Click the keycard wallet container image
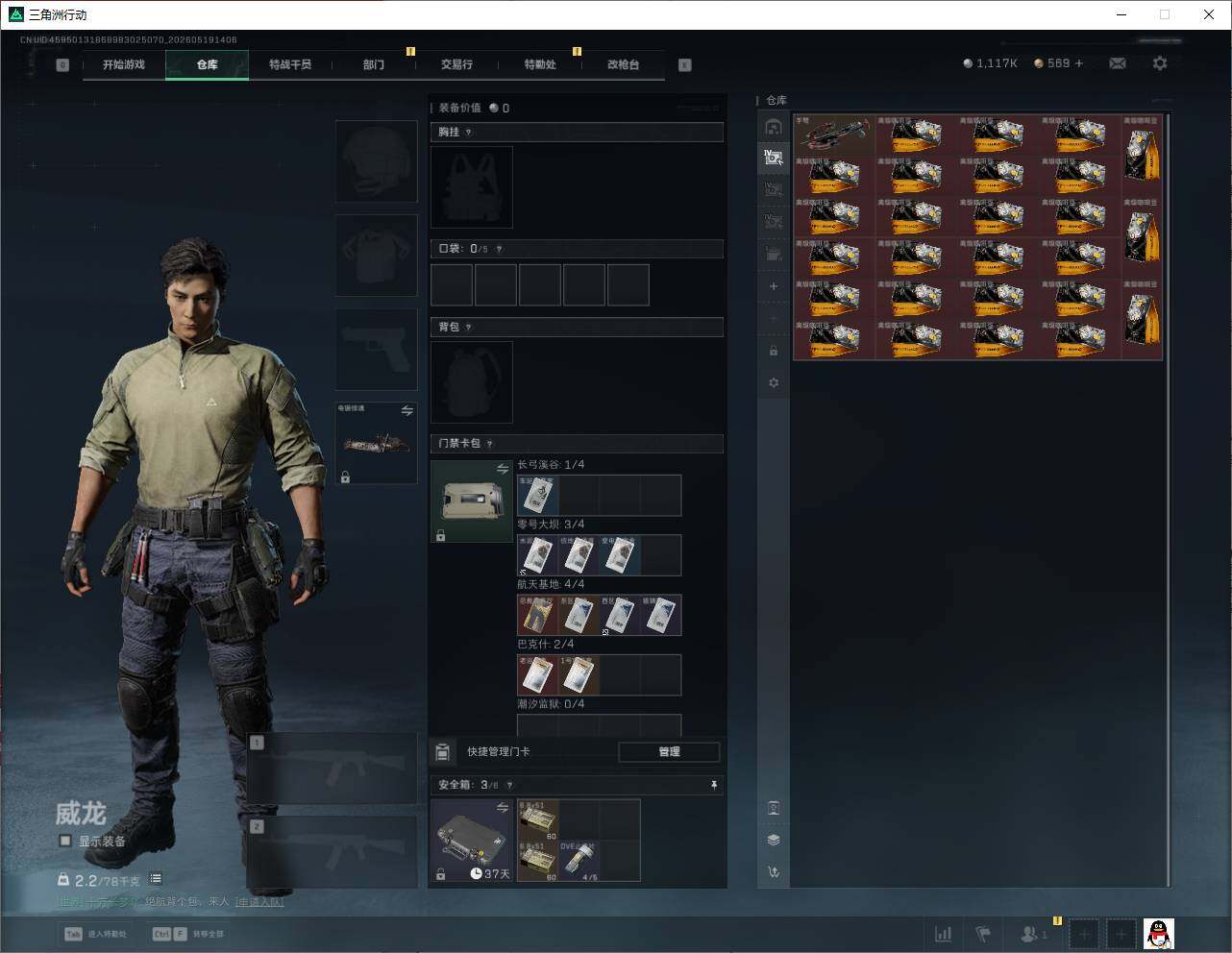The width and height of the screenshot is (1232, 953). 472,501
